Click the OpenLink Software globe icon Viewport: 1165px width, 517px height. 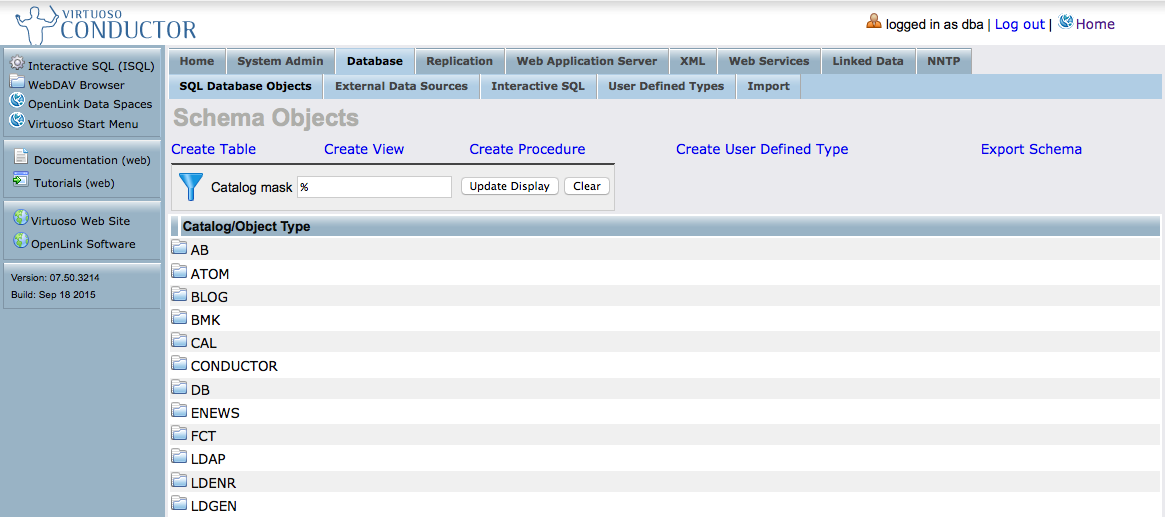click(21, 241)
